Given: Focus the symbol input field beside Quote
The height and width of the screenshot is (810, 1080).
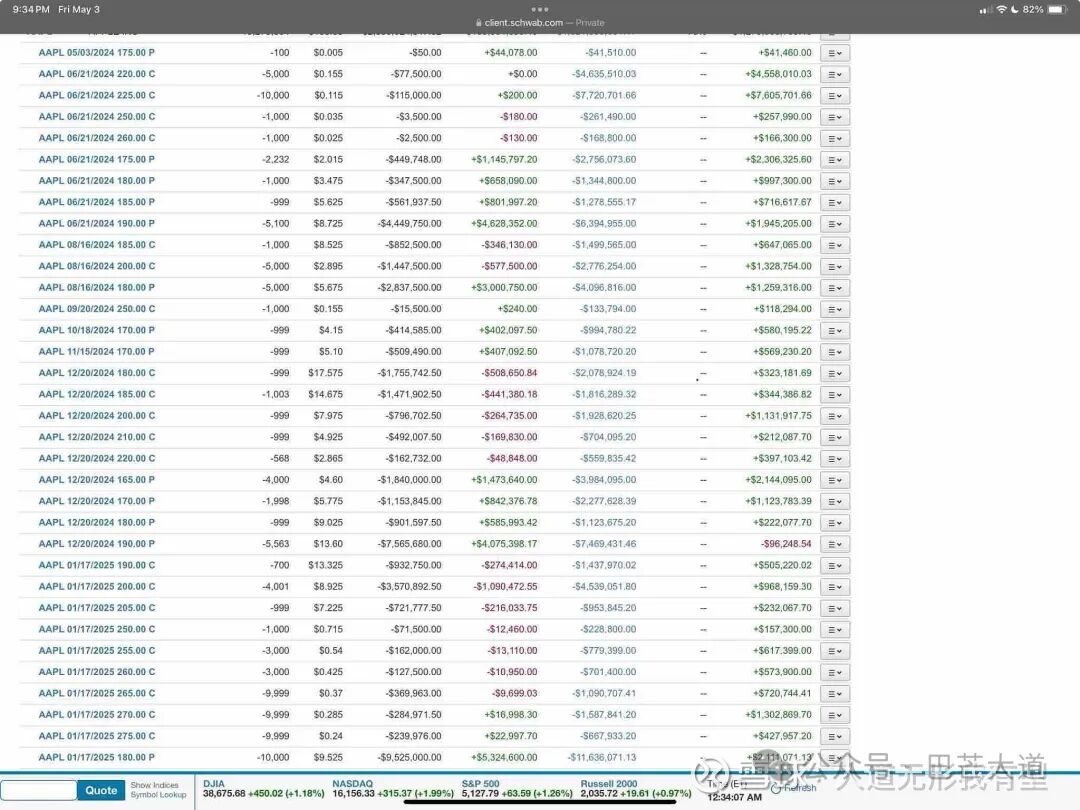Looking at the screenshot, I should 39,791.
